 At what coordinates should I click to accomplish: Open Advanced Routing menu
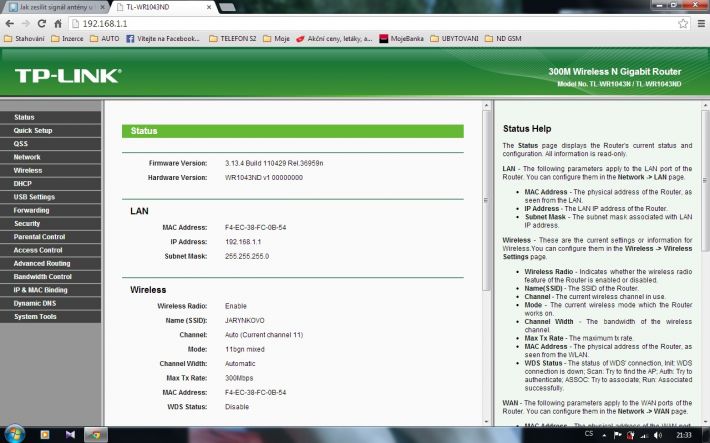51,263
